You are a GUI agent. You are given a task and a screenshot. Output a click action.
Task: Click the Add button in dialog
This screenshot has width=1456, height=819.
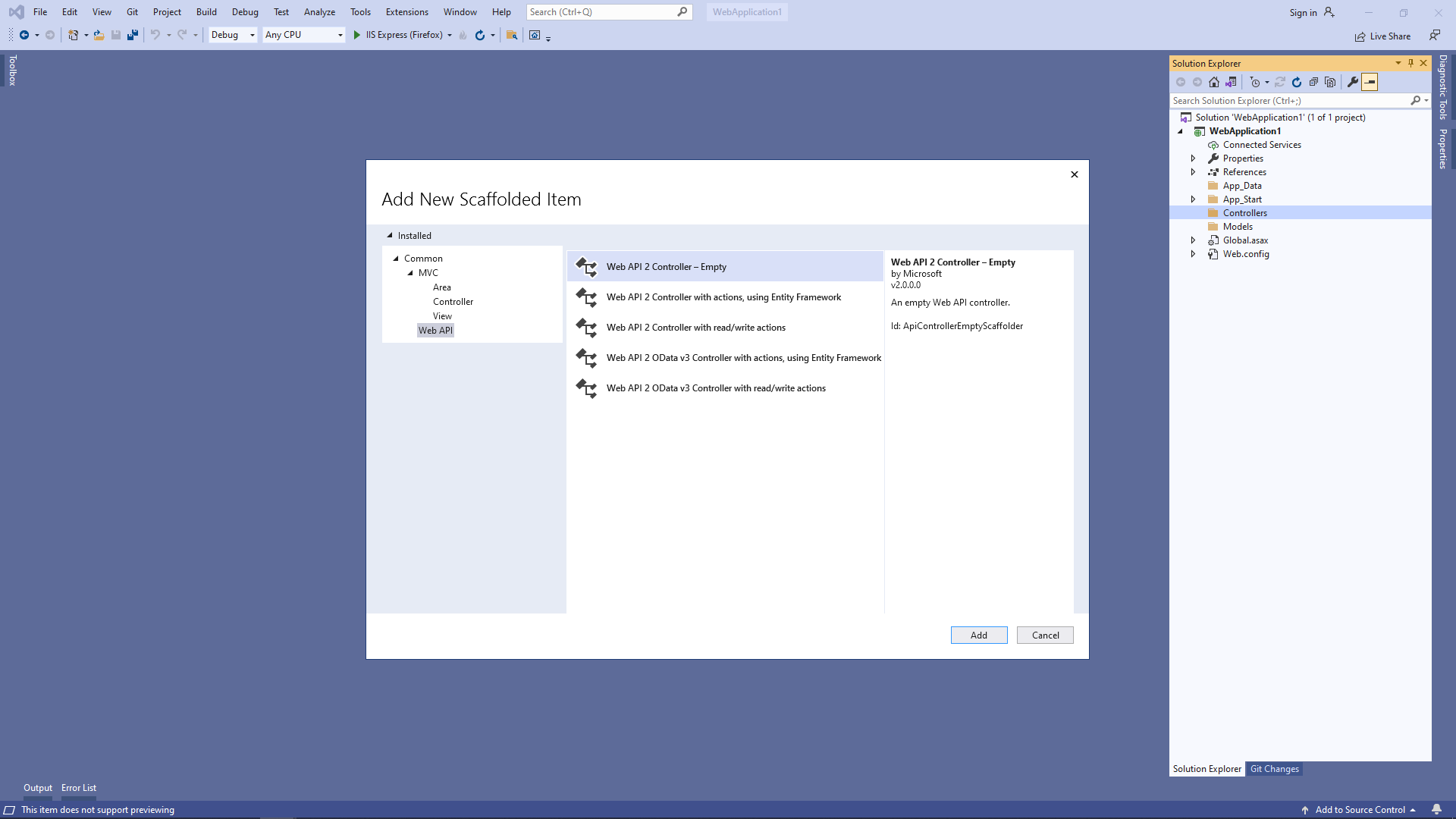coord(978,635)
